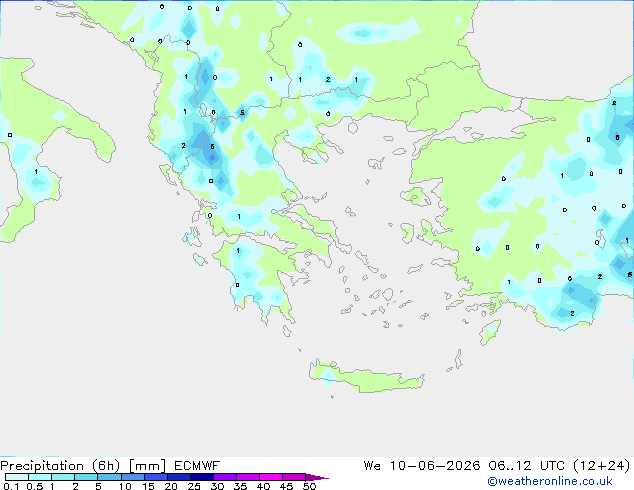Select the 45–50 mm legend swatch
The height and width of the screenshot is (490, 634).
(x=294, y=477)
